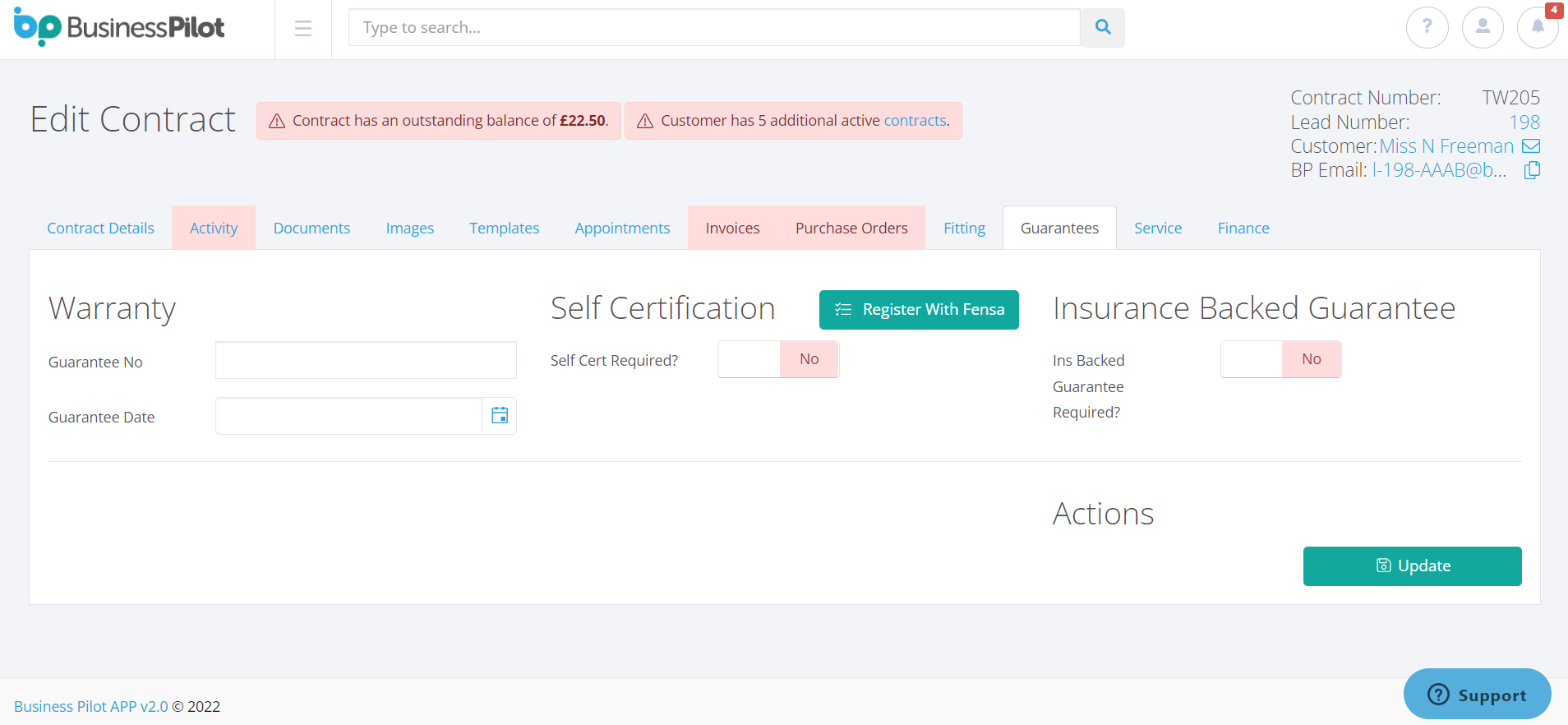Click the BusinessPilot logo
Viewport: 1568px width, 725px height.
pyautogui.click(x=119, y=27)
